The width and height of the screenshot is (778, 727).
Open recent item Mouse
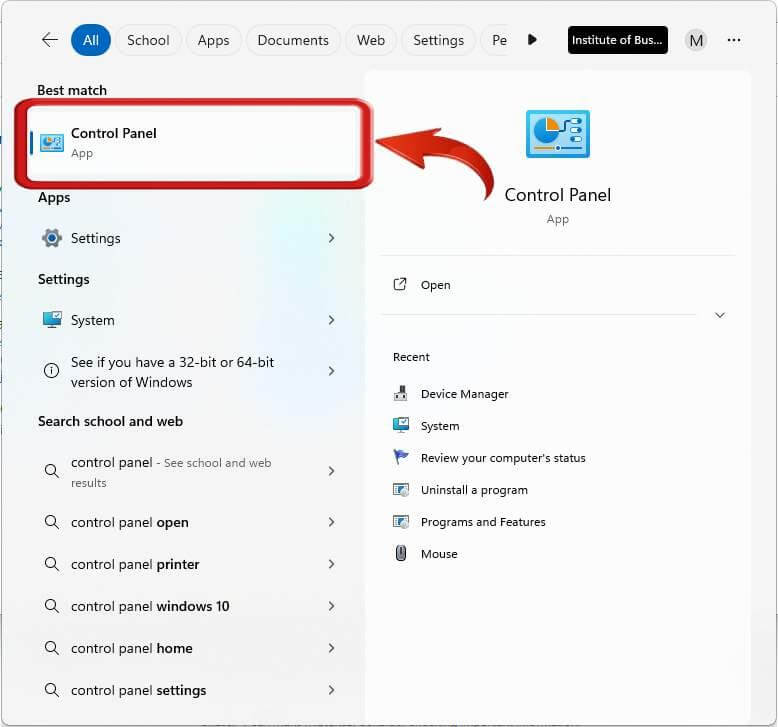coord(439,554)
